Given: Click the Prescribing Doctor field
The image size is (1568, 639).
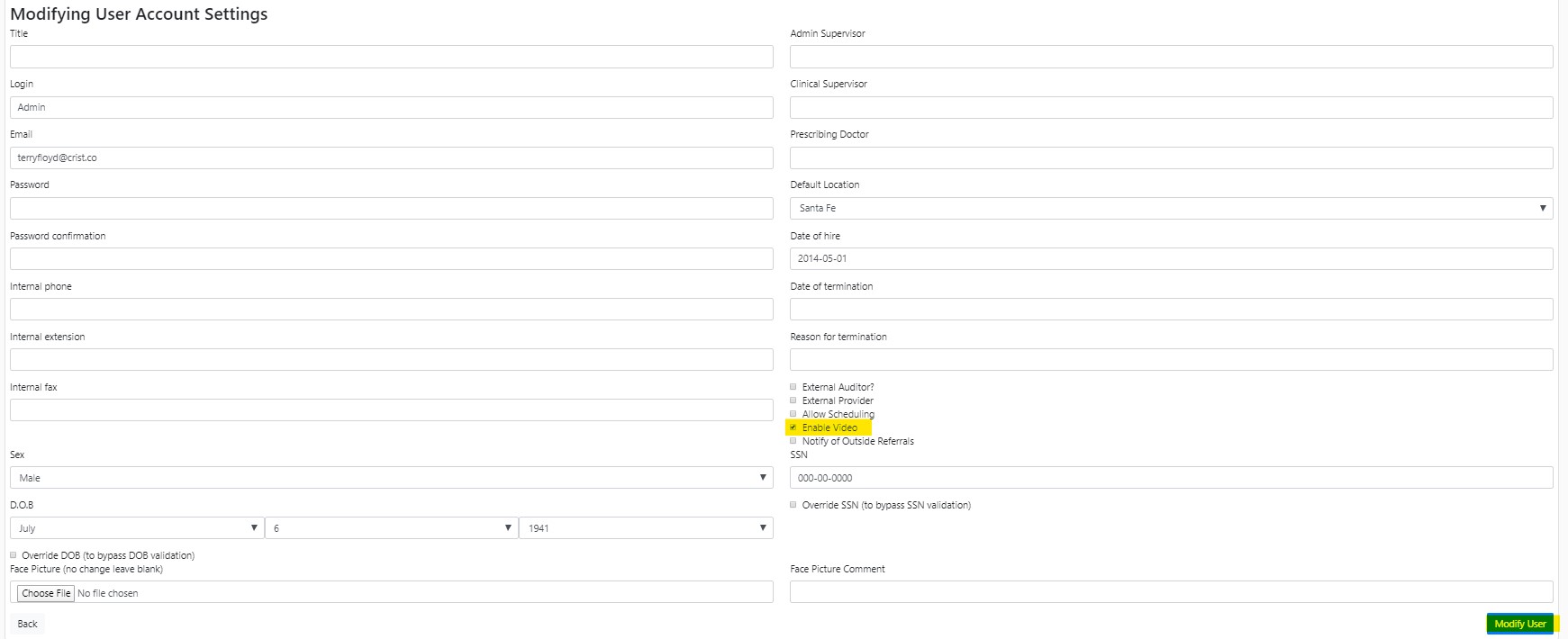Looking at the screenshot, I should coord(1171,157).
